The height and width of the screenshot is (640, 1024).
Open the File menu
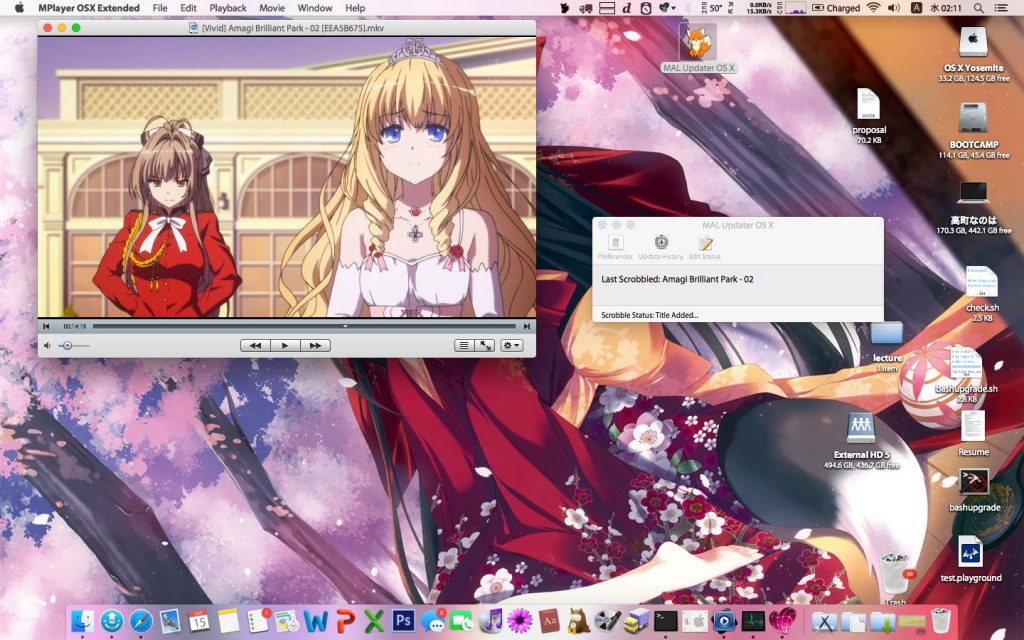coord(160,8)
